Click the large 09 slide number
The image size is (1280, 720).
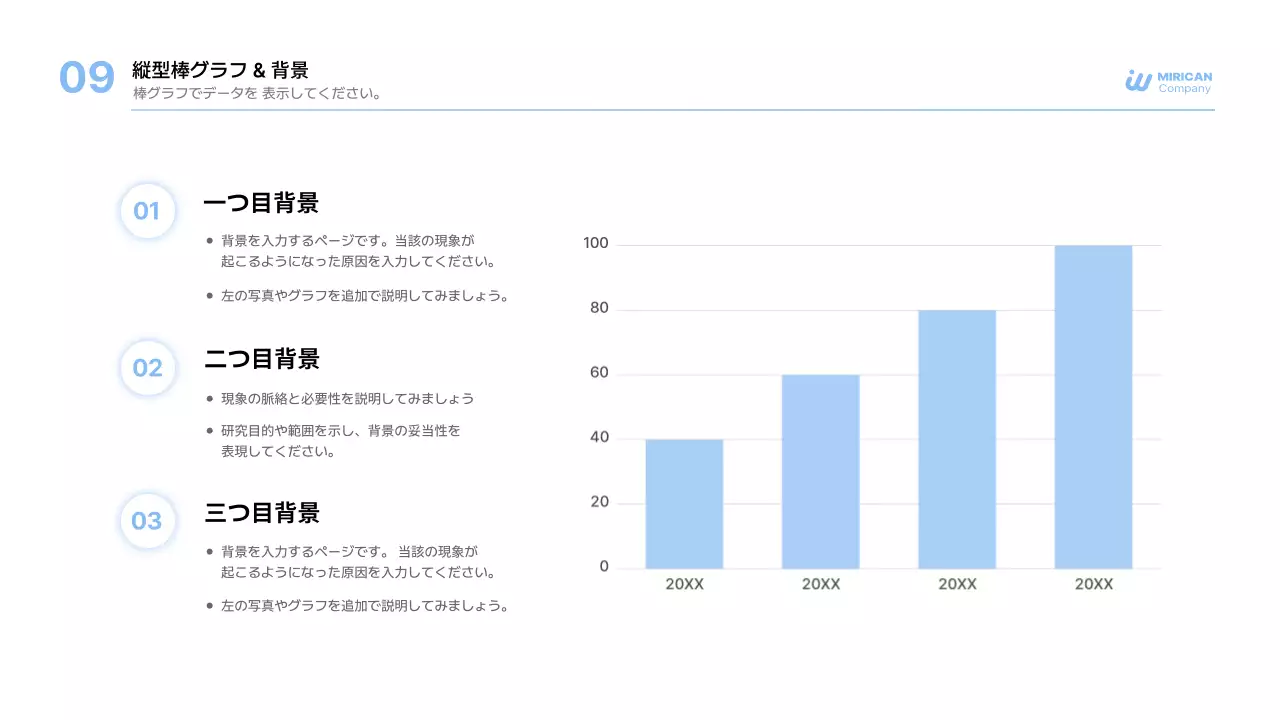coord(87,78)
